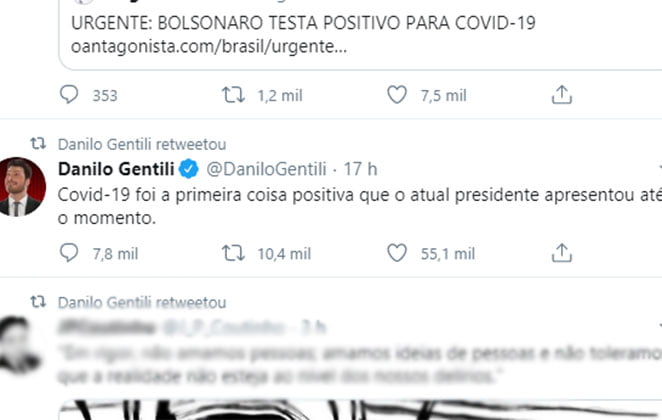Open Danilo Gentili's 'Covid-19 foi a primeira coisa' tweet

[x=360, y=206]
